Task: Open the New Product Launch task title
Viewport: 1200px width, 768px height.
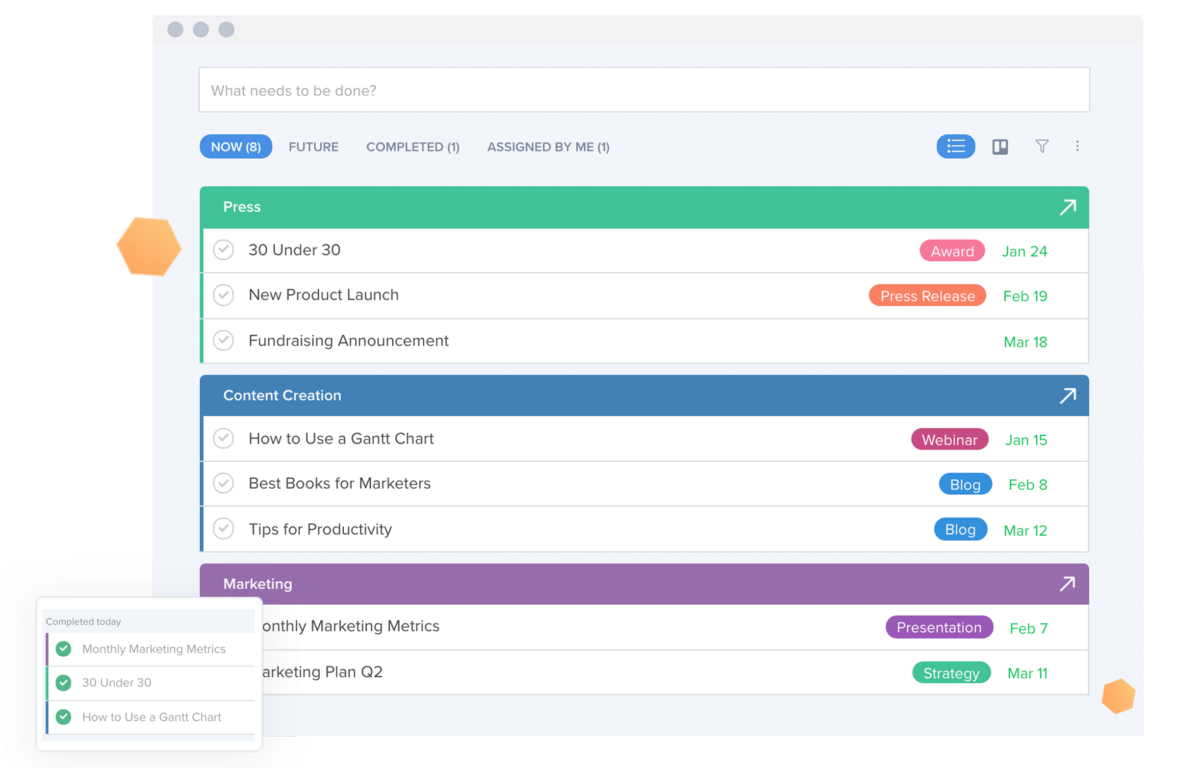Action: pos(324,295)
